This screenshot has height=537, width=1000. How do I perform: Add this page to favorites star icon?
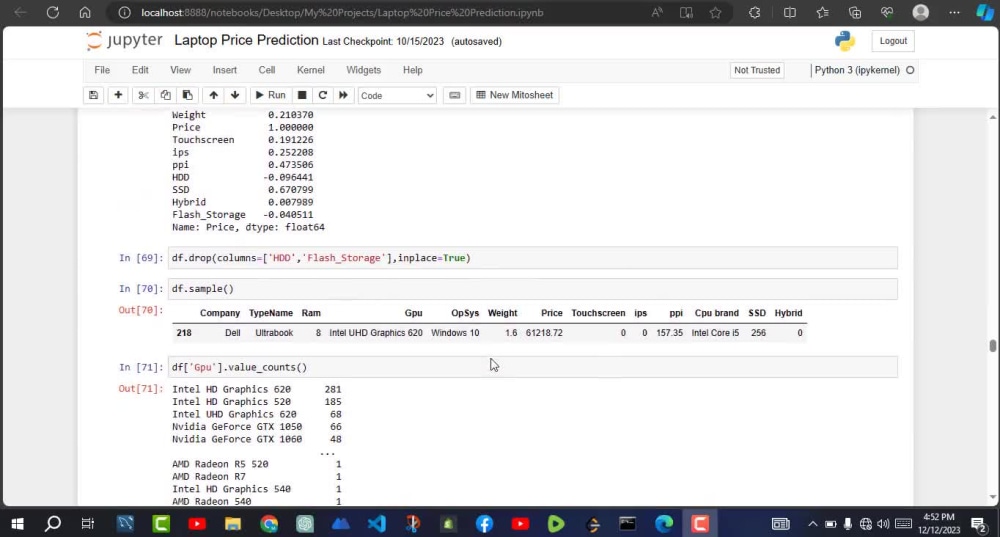click(x=716, y=12)
